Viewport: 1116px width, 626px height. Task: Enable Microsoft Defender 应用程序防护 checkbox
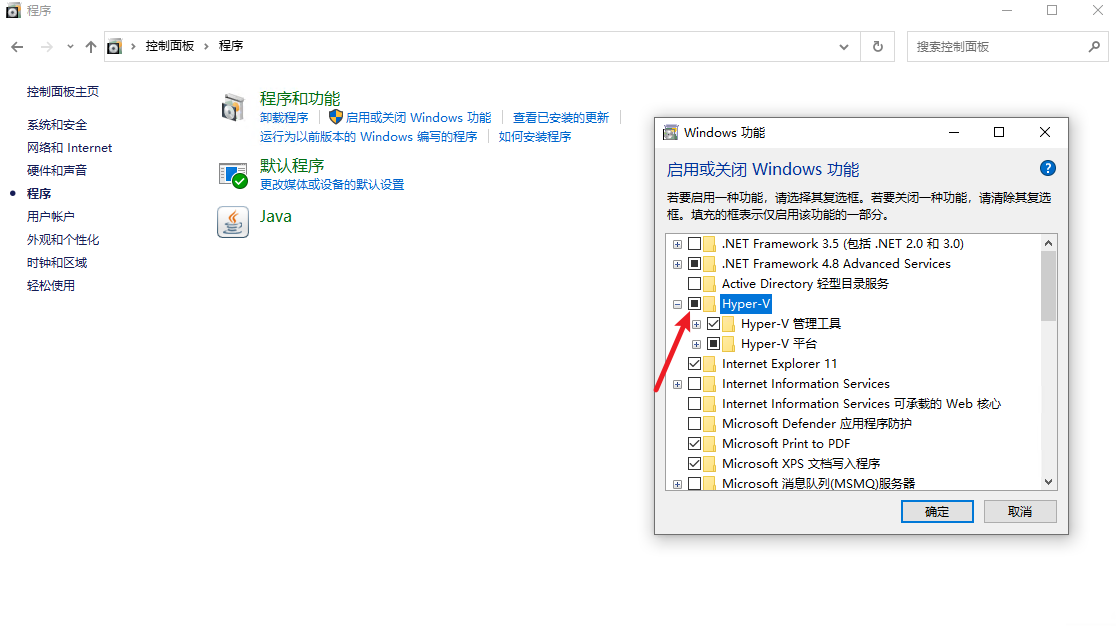pyautogui.click(x=694, y=424)
